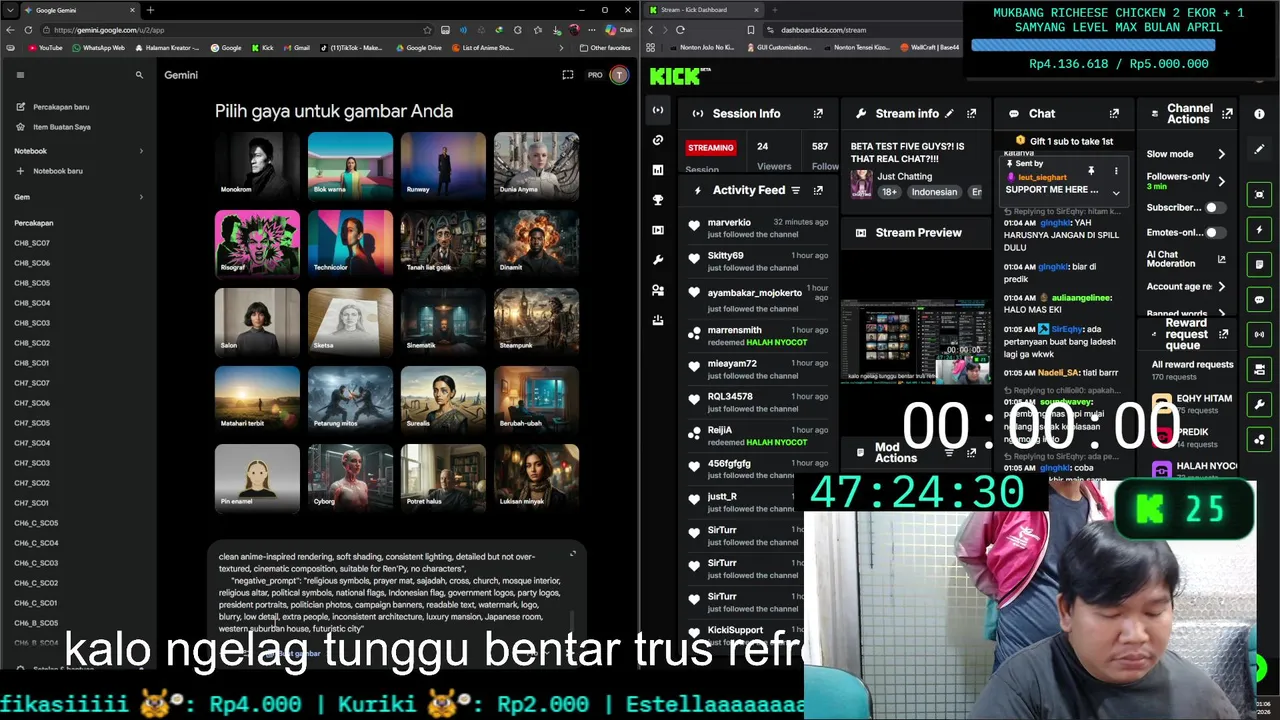Image resolution: width=1280 pixels, height=720 pixels.
Task: Click the pencil icon in Kick right rail
Action: tap(1259, 149)
